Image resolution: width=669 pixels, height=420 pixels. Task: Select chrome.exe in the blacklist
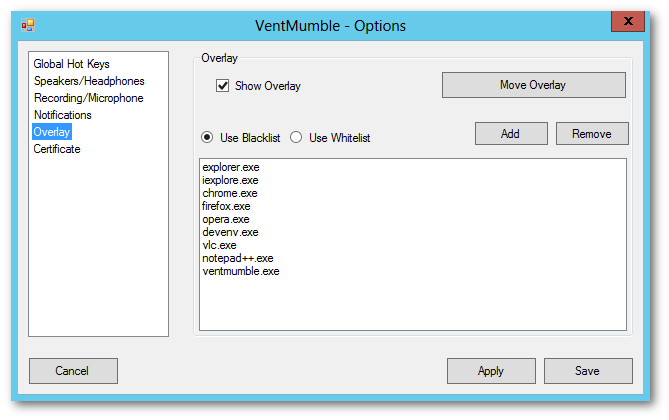coord(230,193)
